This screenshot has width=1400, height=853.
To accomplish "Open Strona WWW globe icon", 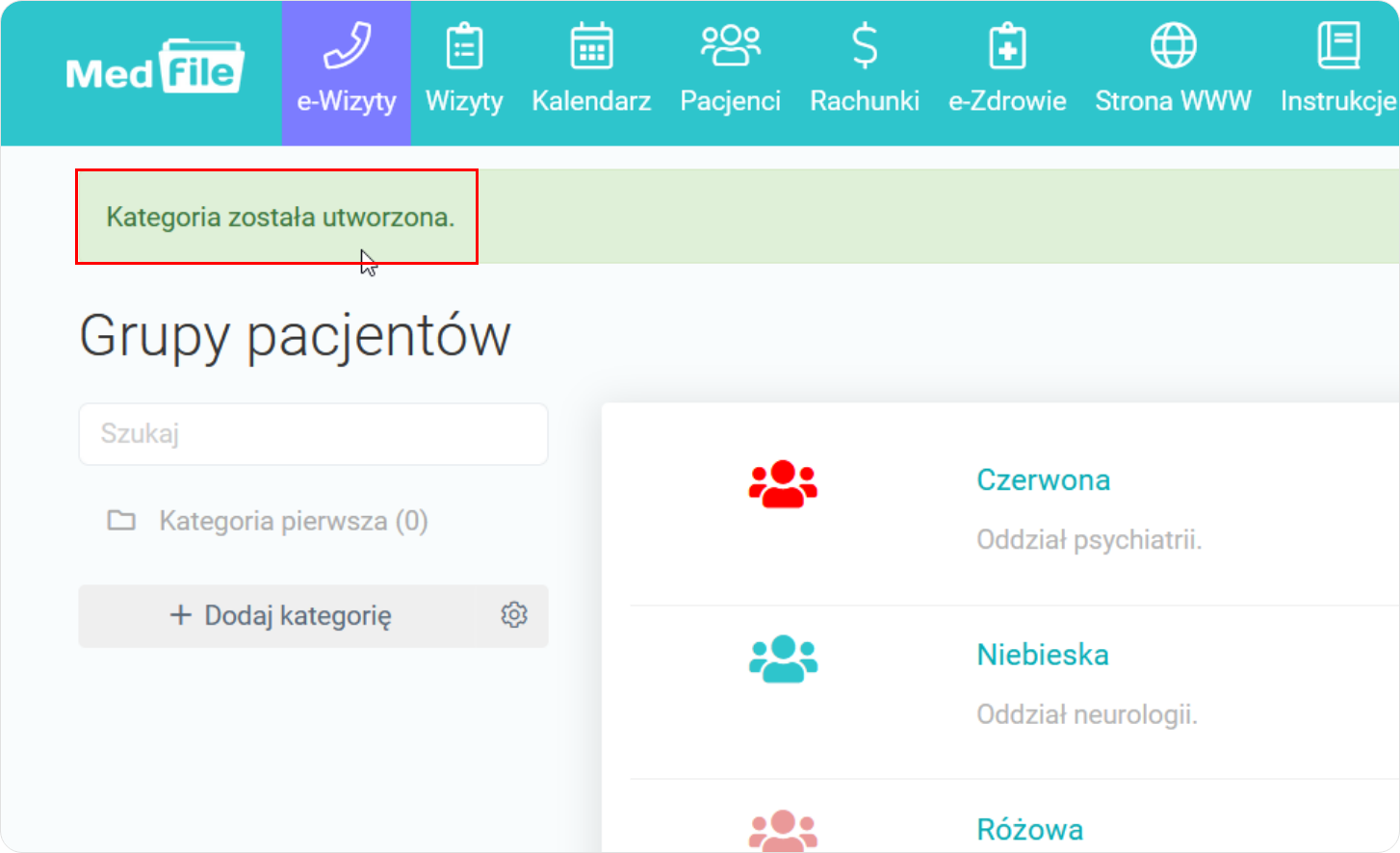I will 1174,46.
